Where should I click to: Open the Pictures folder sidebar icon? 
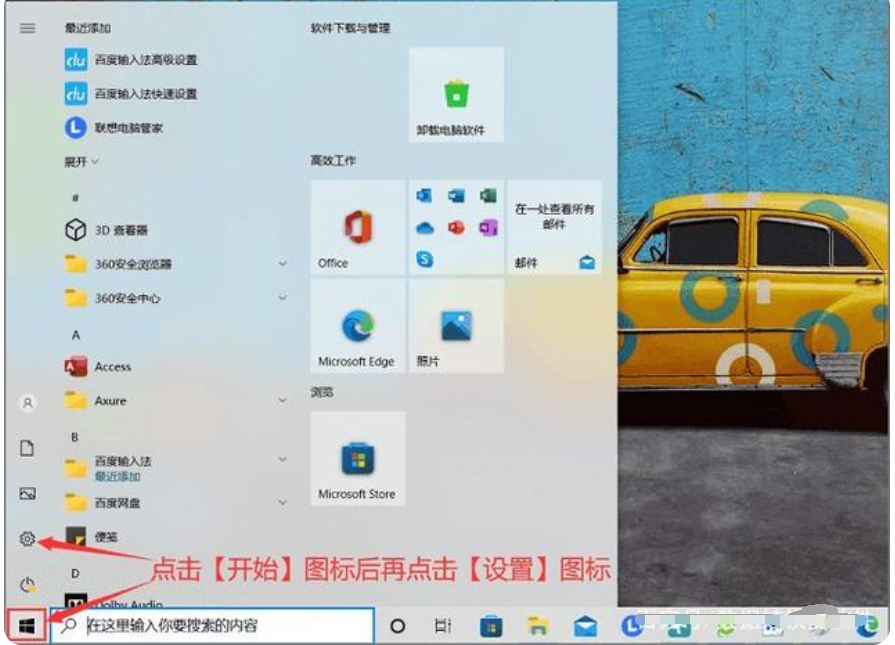[27, 494]
